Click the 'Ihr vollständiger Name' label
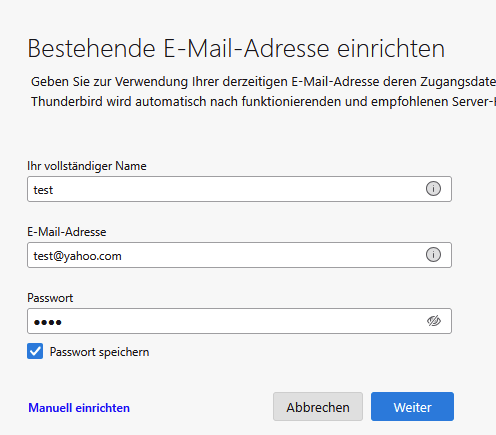Screen dimensions: 496x435 coord(87,166)
